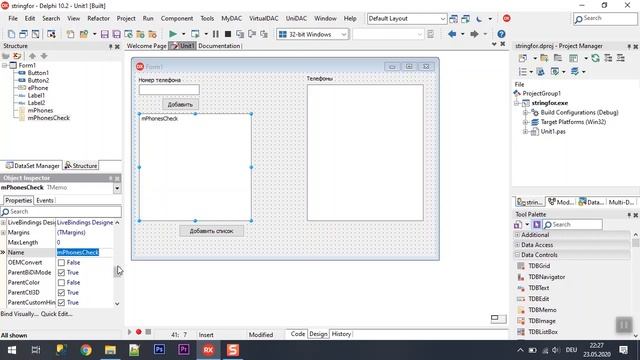Click desktop save layout icon next to Default Layout
The width and height of the screenshot is (640, 360).
pos(453,19)
